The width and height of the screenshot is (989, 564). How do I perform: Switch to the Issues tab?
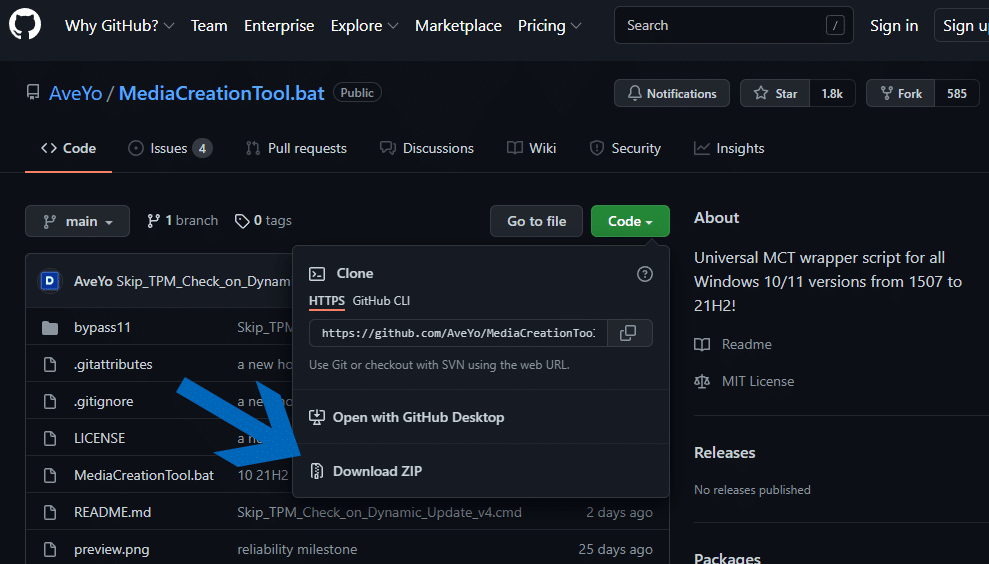click(170, 148)
